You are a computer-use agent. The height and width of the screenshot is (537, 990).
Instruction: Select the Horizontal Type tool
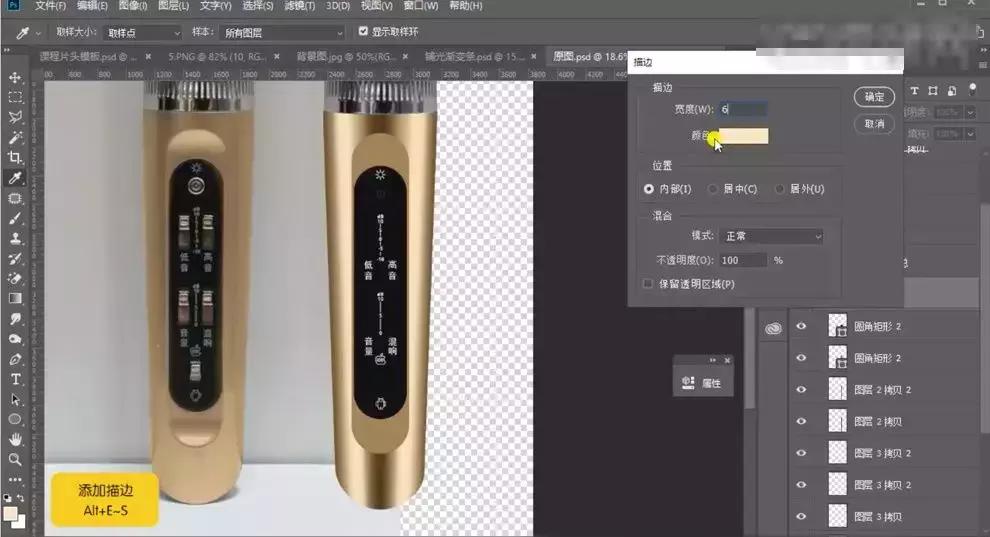[15, 379]
